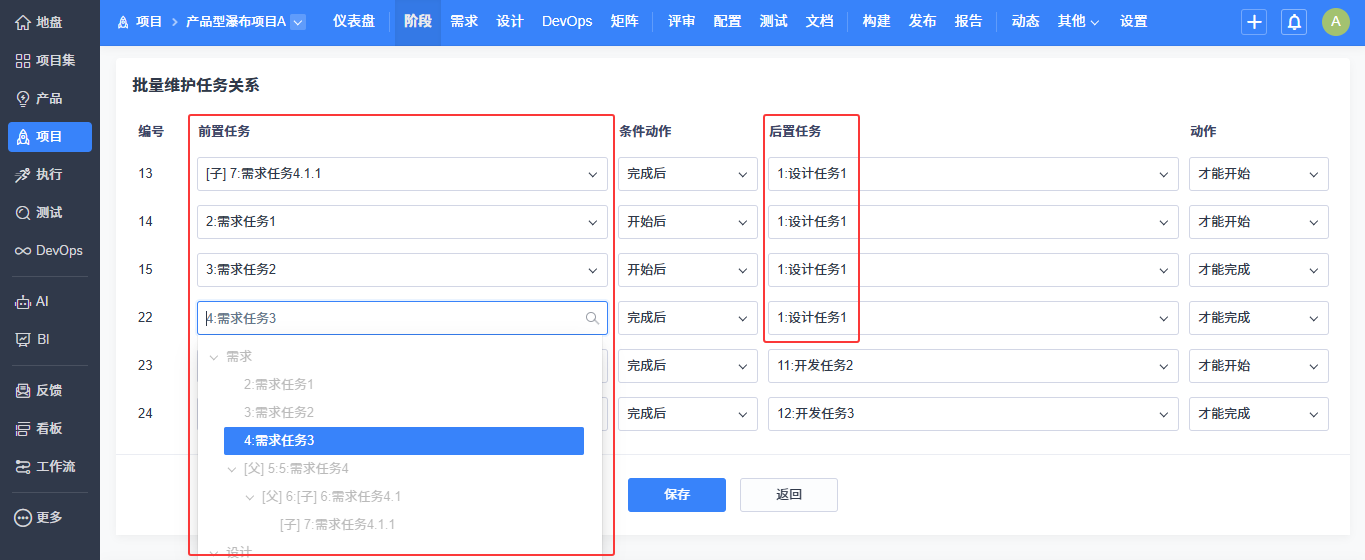The image size is (1365, 560).
Task: Go to 产品 lightbulb sidebar icon
Action: [x=23, y=98]
